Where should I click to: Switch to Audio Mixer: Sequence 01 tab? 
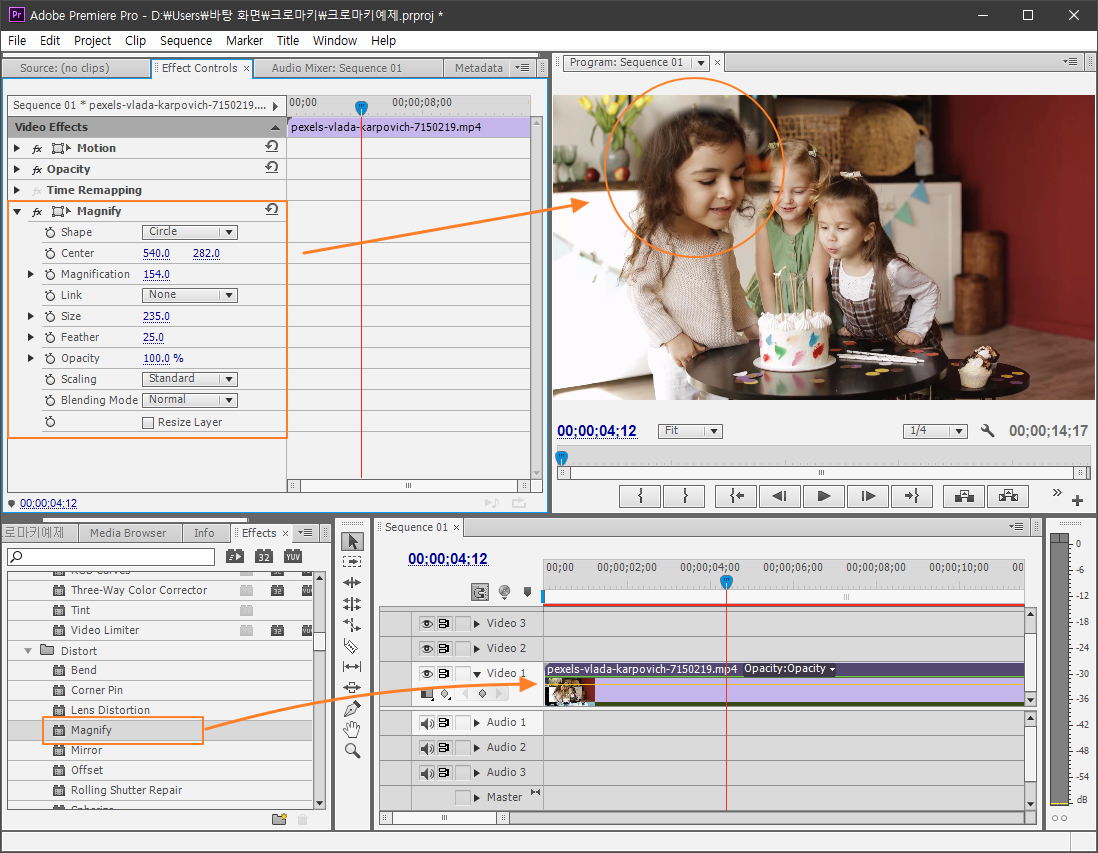(x=336, y=68)
